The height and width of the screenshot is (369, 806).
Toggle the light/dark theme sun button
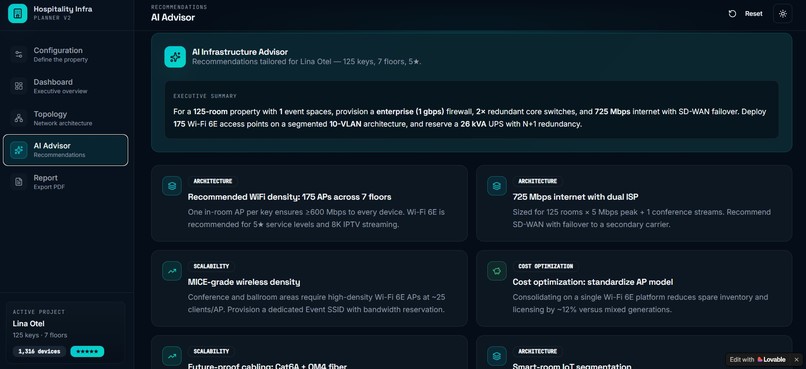(782, 14)
